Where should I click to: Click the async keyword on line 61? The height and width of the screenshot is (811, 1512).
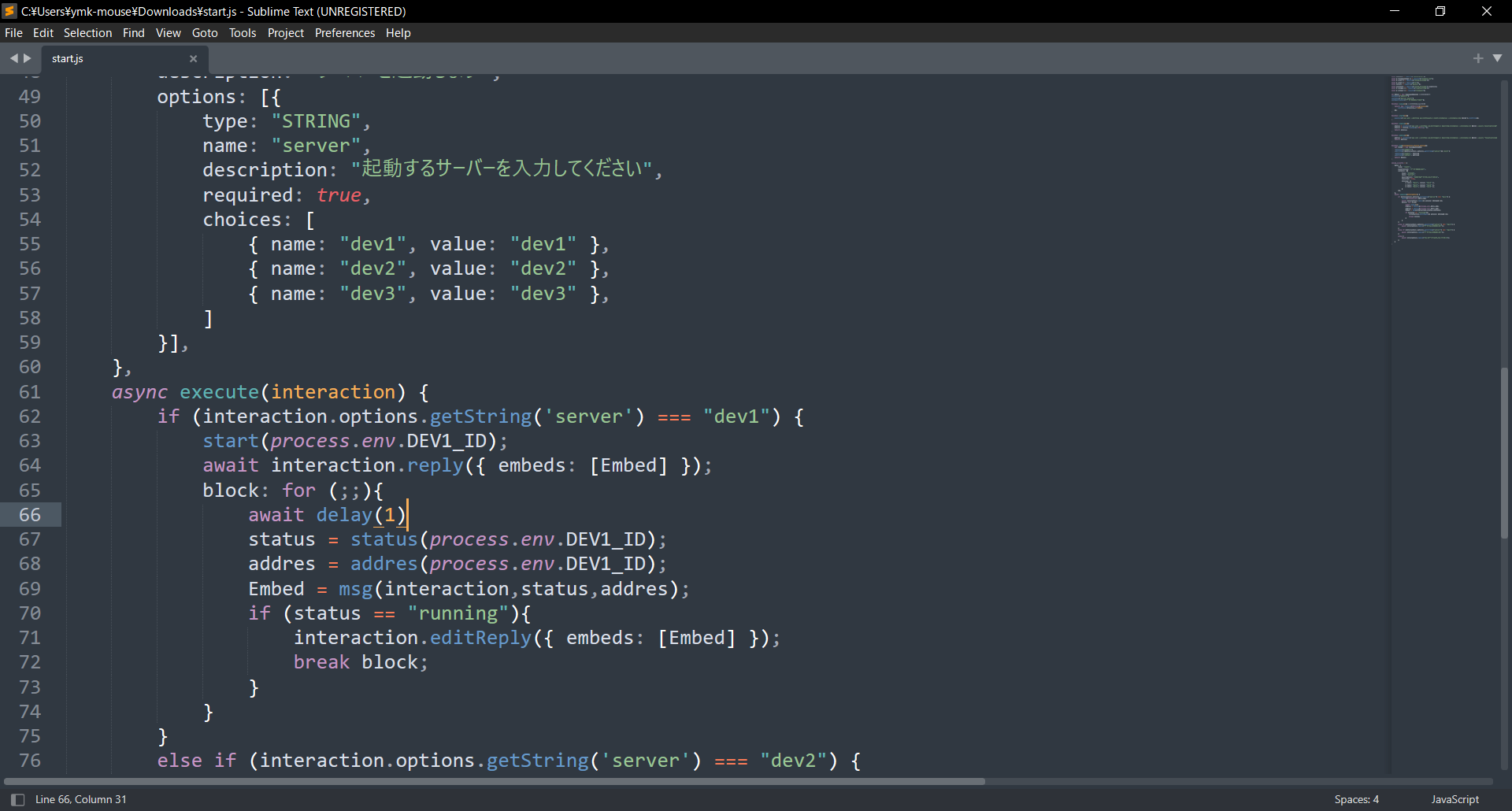(x=139, y=392)
